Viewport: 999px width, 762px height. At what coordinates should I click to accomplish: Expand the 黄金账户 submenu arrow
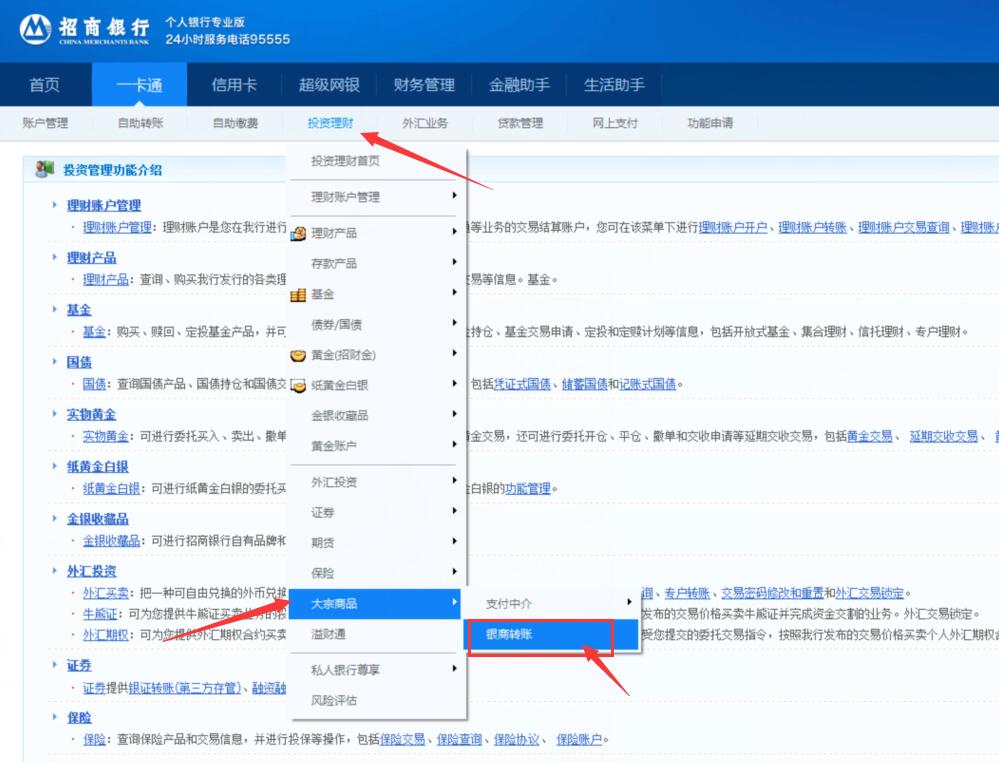[454, 443]
